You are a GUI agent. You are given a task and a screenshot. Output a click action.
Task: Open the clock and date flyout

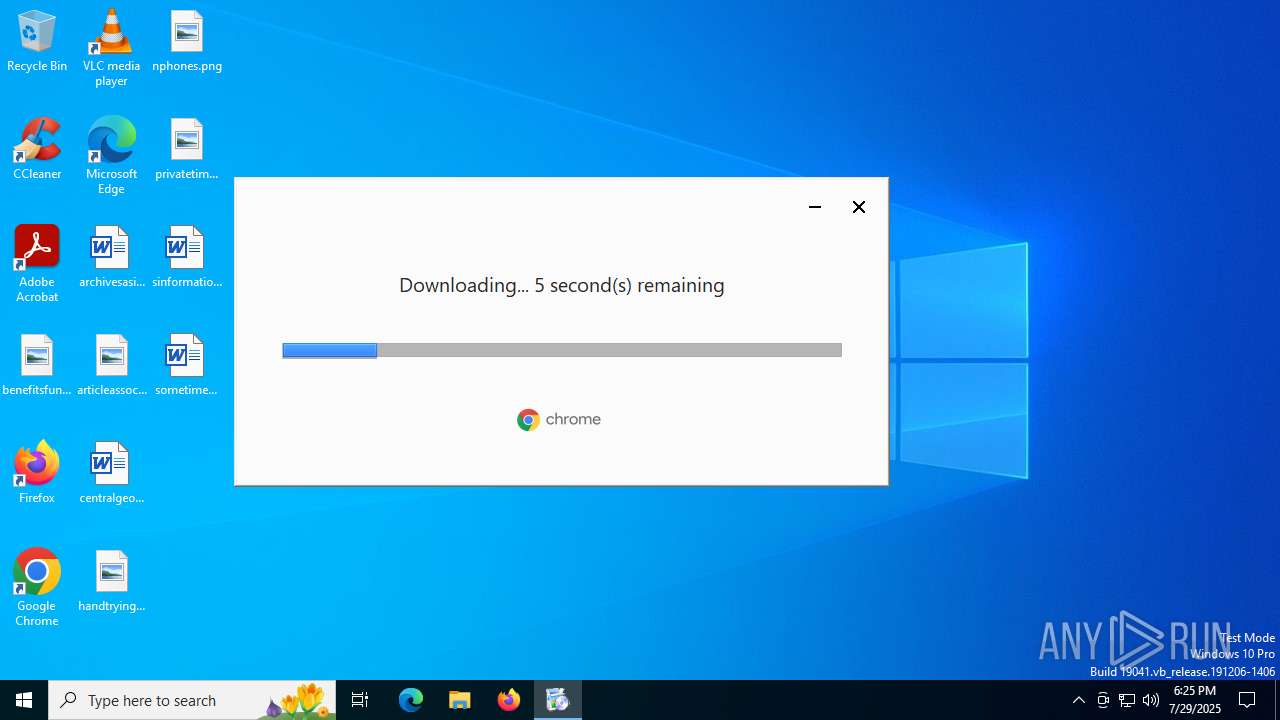click(1195, 700)
